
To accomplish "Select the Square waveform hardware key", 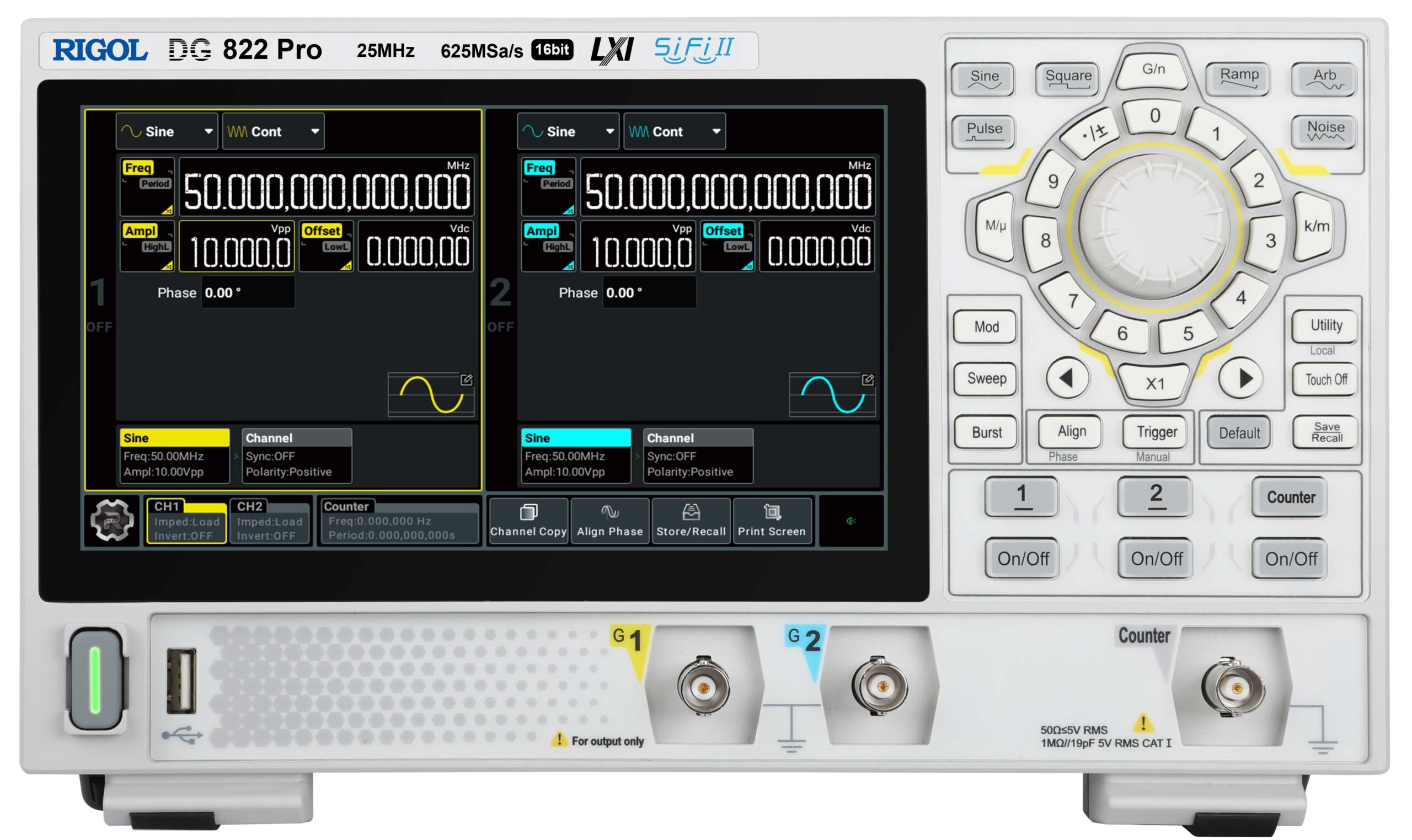I will (x=1067, y=79).
